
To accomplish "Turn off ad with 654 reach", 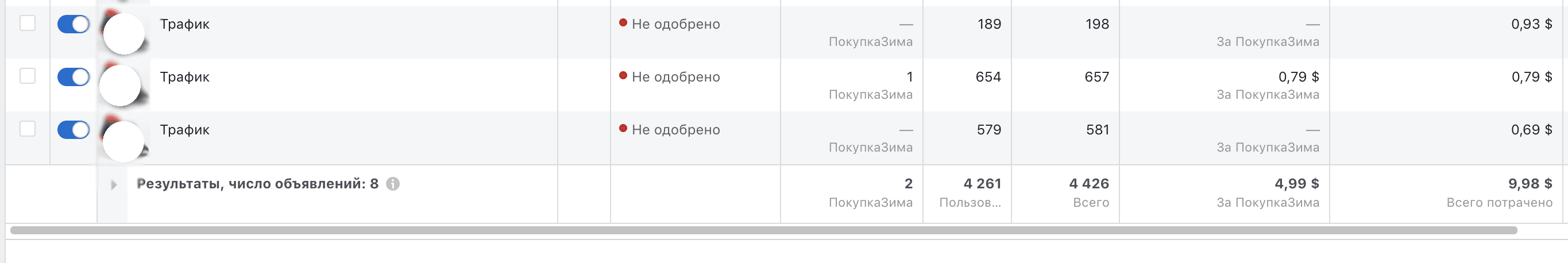I will tap(74, 78).
